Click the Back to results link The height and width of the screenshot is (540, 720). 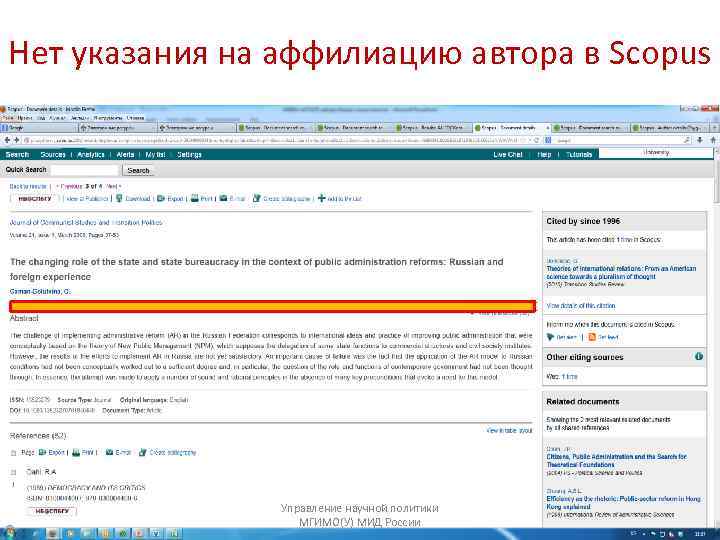[28, 186]
